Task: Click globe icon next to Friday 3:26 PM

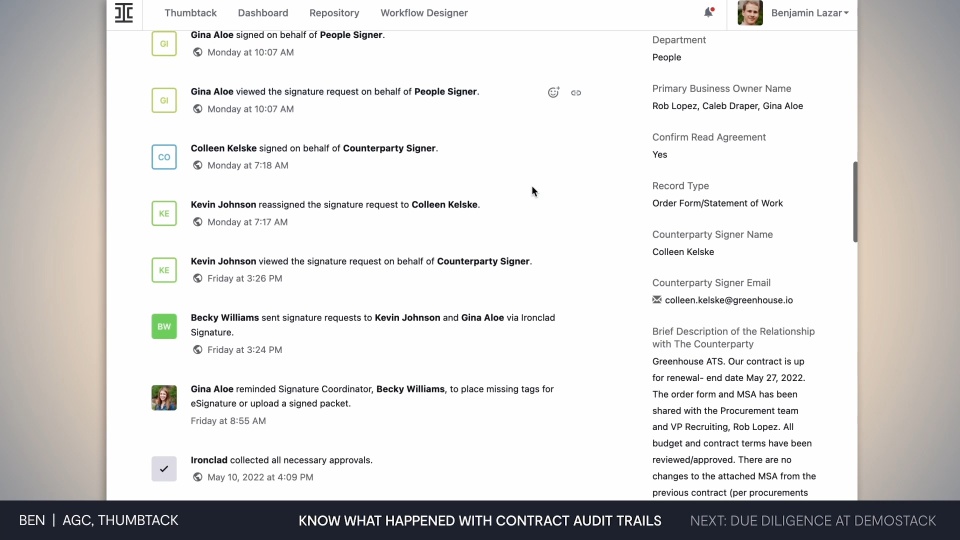Action: 197,278
